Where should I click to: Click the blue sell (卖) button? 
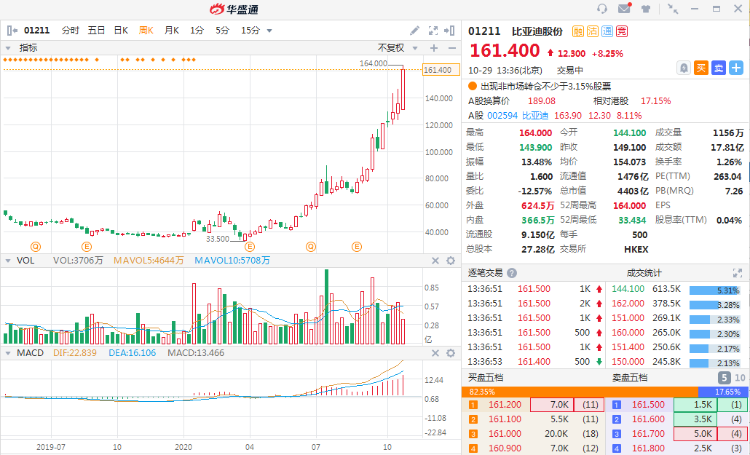click(718, 68)
